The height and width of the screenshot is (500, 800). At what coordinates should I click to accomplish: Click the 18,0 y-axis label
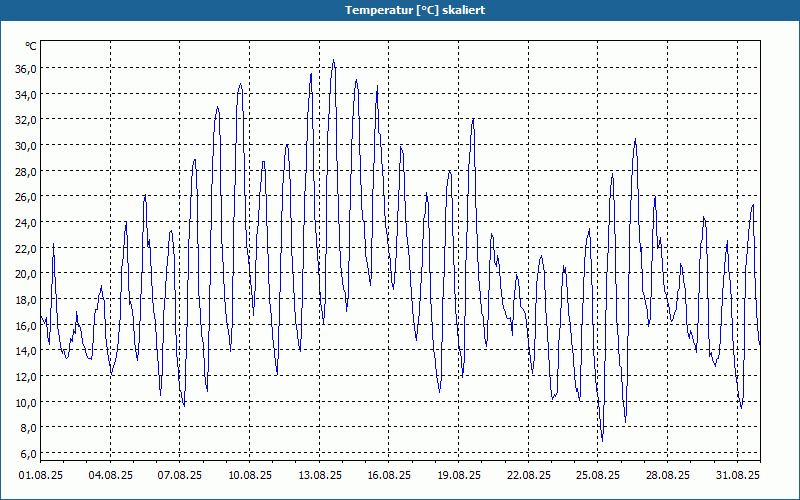(26, 299)
